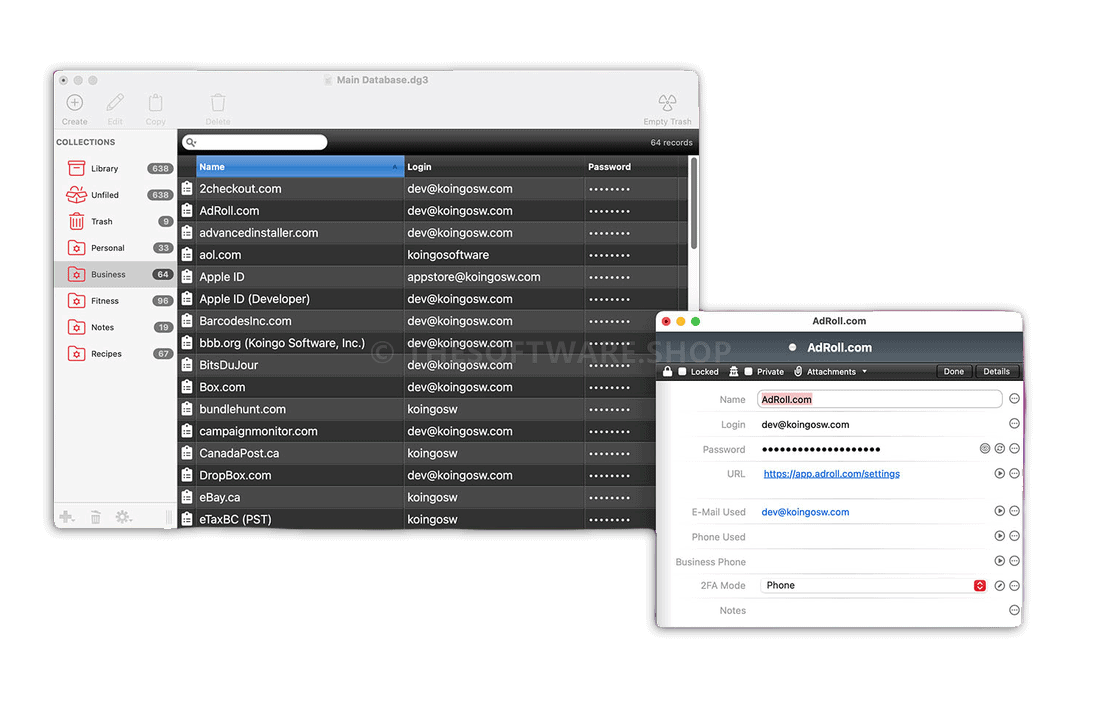Click the reveal password eye icon
This screenshot has height=703, width=1100.
click(x=985, y=448)
